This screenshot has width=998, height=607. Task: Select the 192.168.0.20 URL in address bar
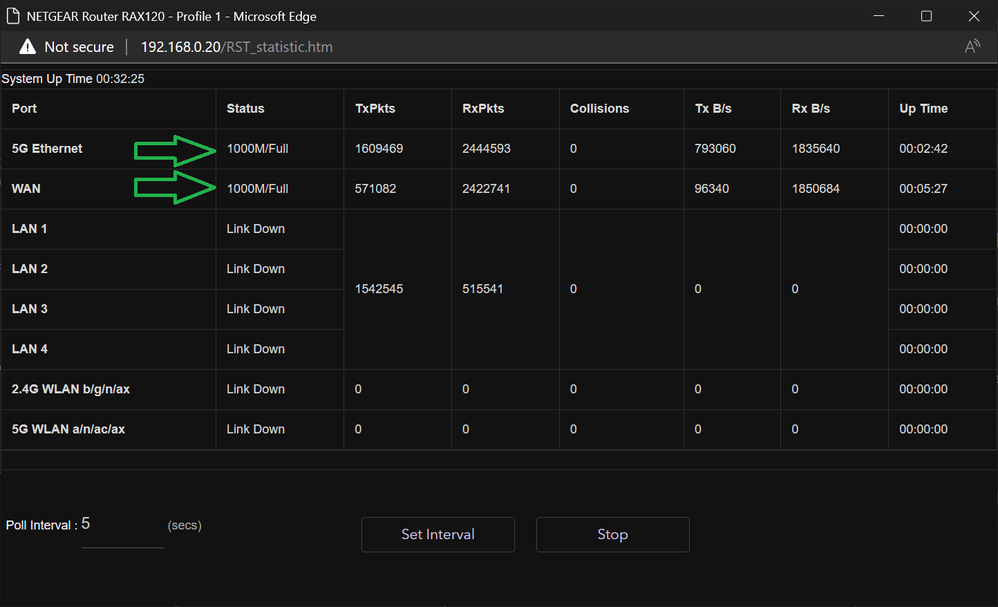[236, 47]
